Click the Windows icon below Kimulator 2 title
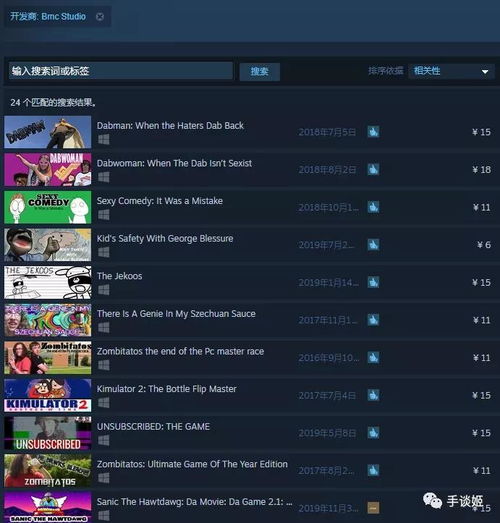The image size is (500, 523). (x=104, y=402)
